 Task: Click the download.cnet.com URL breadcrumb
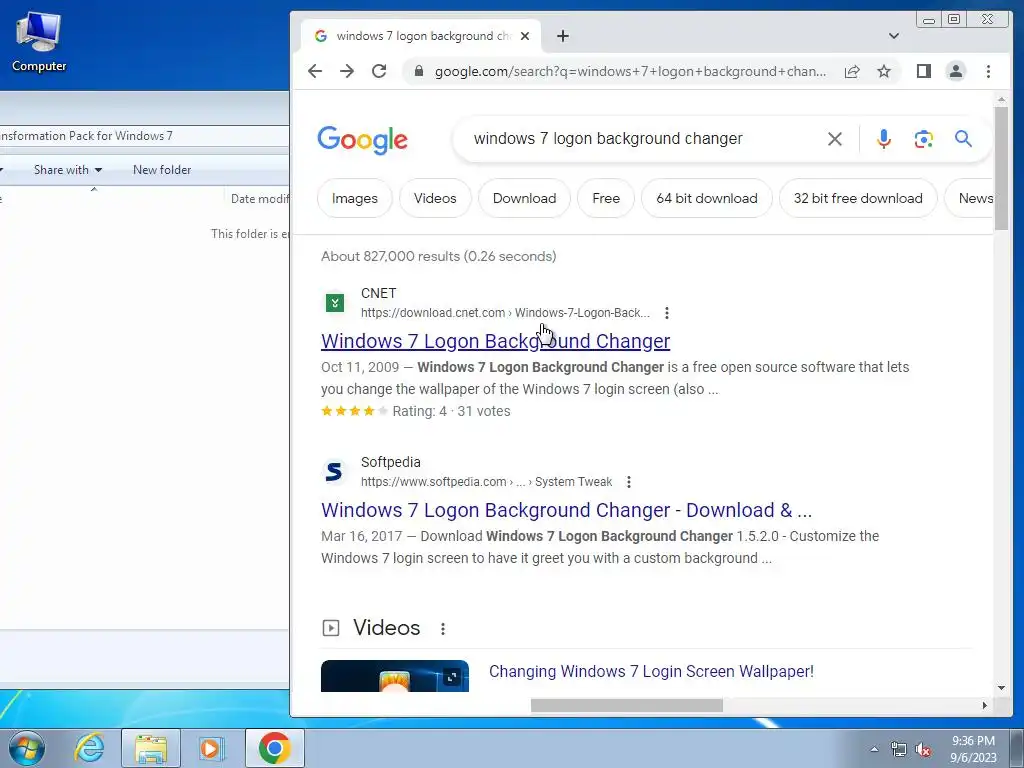[505, 313]
